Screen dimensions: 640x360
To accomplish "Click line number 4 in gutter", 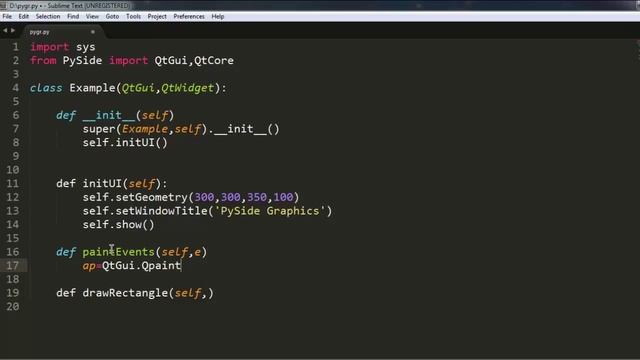I will pos(16,88).
